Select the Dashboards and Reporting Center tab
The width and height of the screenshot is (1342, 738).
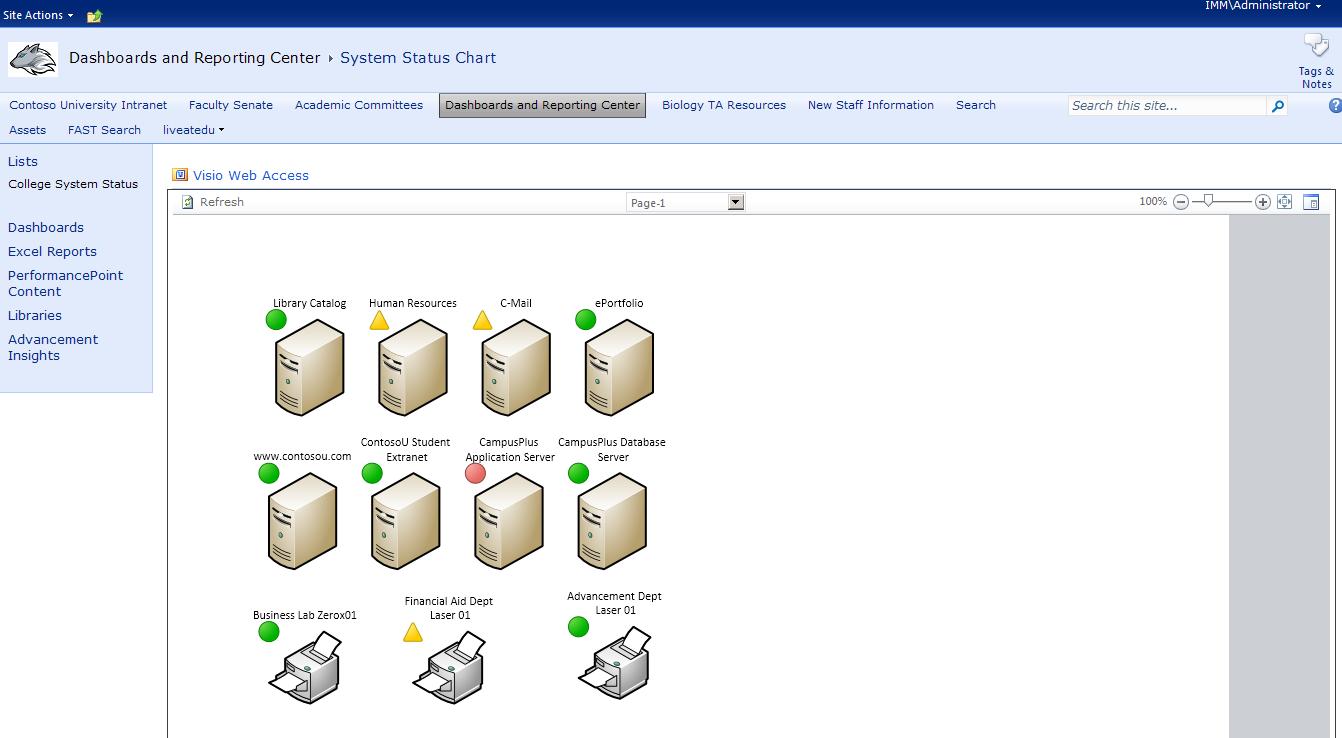(542, 105)
